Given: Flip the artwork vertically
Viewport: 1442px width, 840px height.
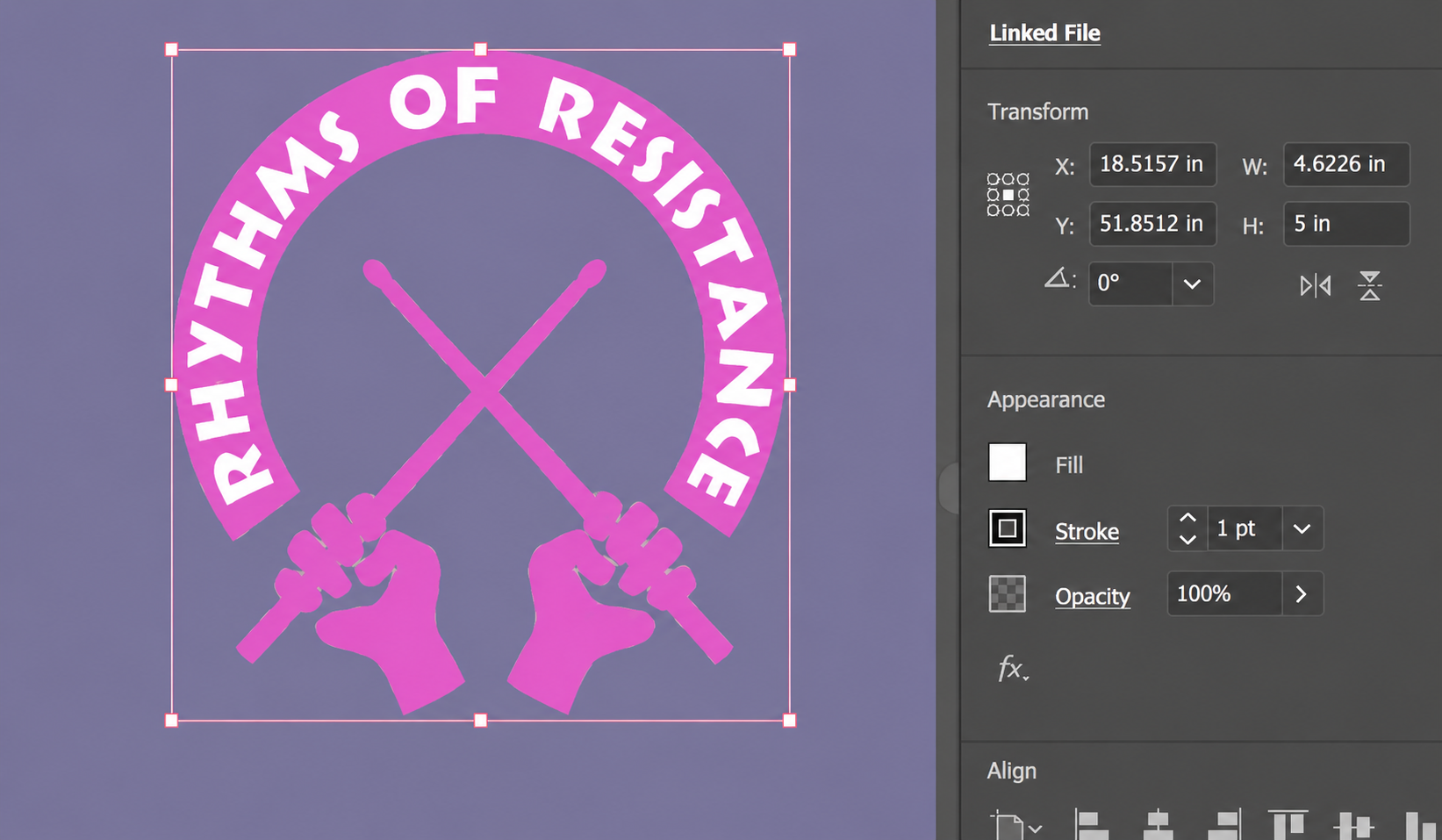Looking at the screenshot, I should [x=1369, y=285].
